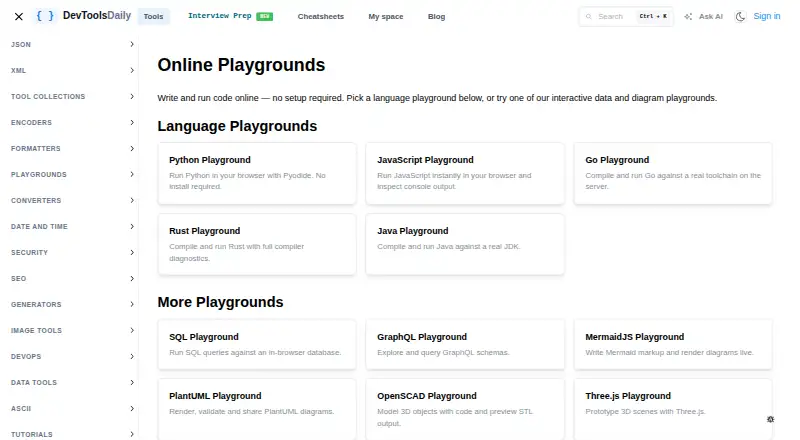
Task: Click the search magnifier icon
Action: (x=589, y=16)
